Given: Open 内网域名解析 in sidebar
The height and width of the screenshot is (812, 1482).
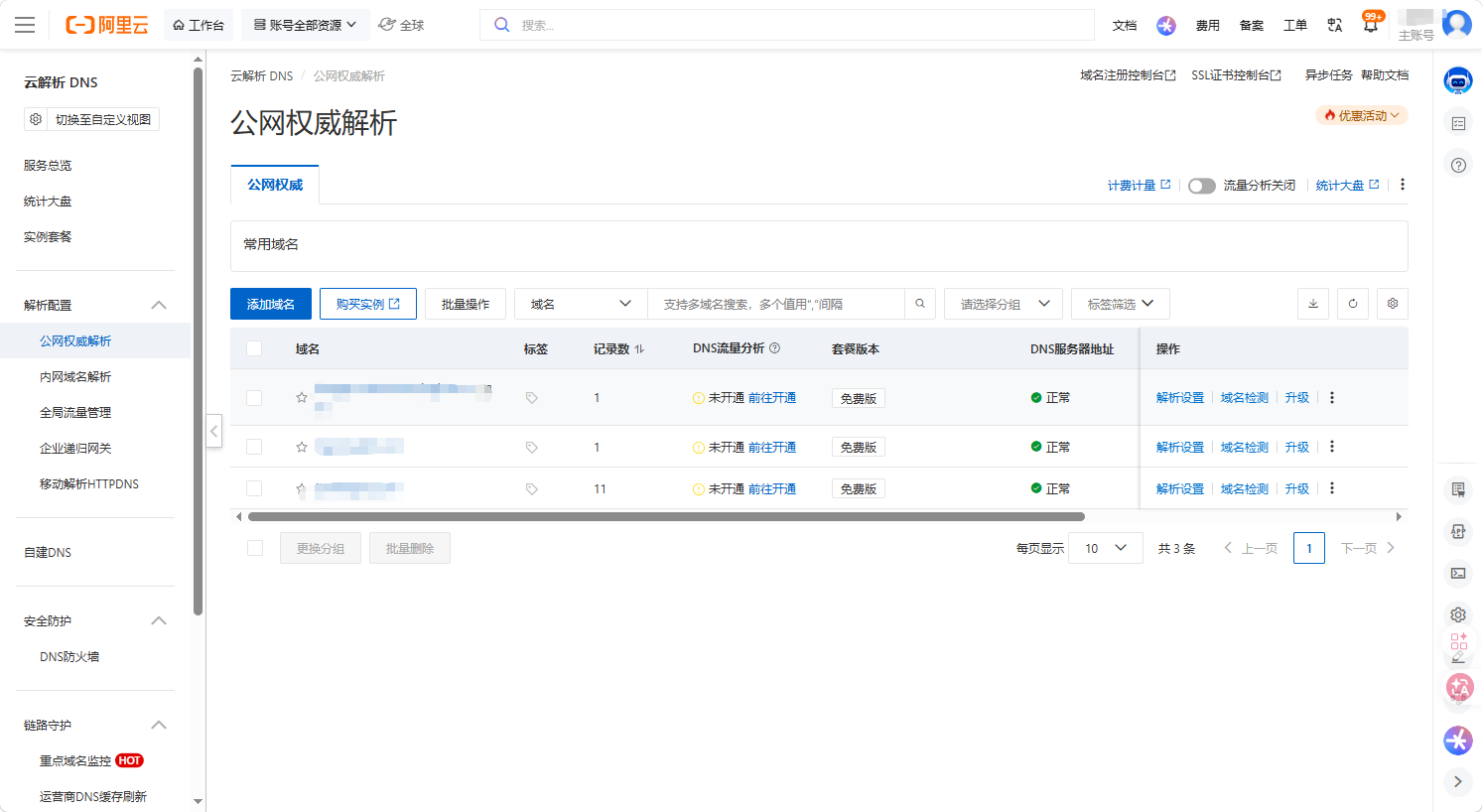Looking at the screenshot, I should tap(75, 376).
